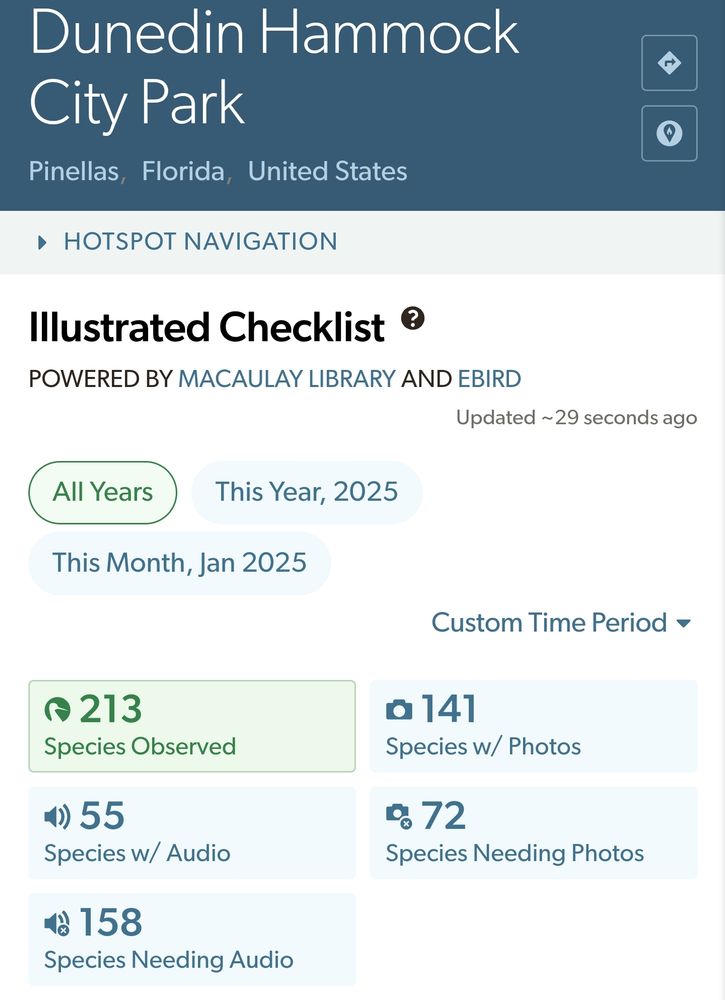
Task: Click the Pinellas county link
Action: pos(74,171)
